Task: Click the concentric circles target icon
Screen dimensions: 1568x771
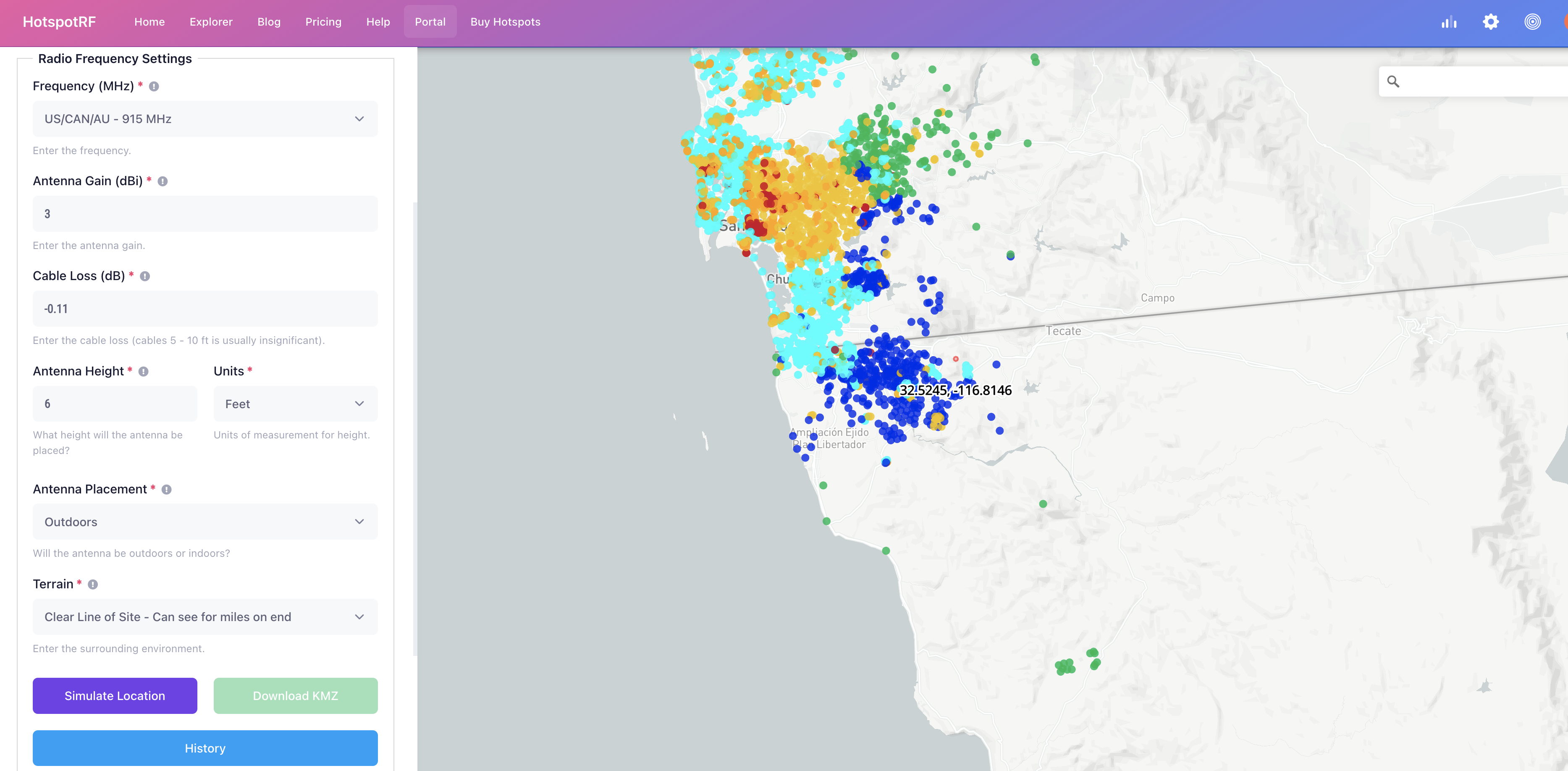Action: point(1532,23)
